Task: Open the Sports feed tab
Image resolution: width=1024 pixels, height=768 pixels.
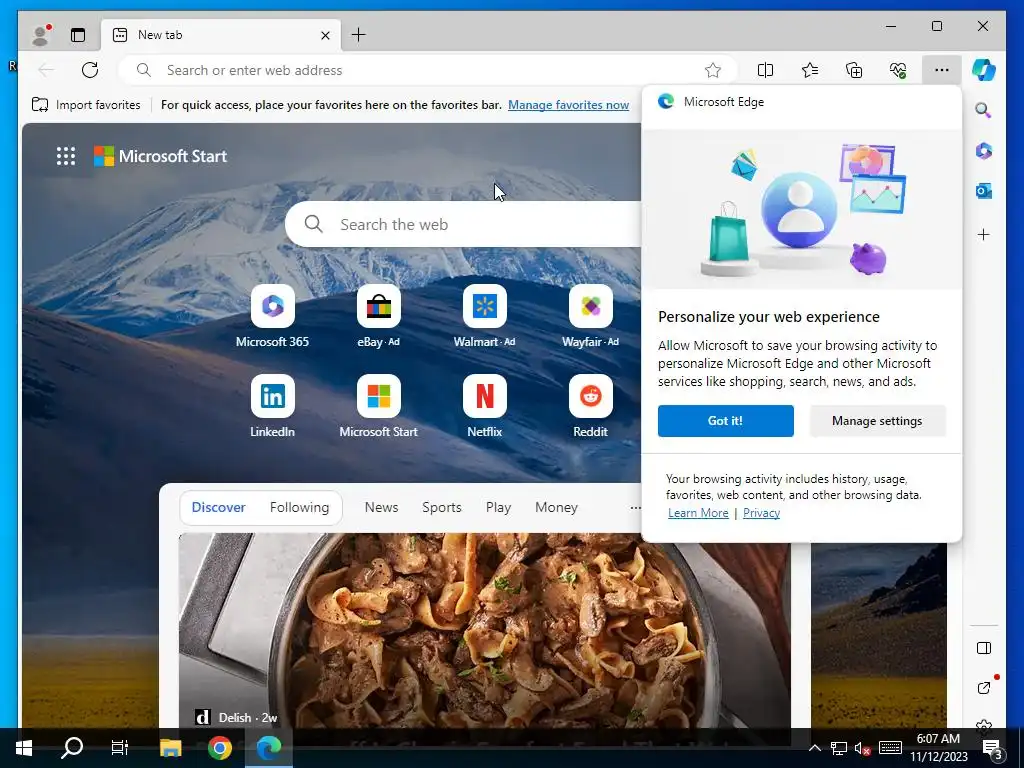Action: [441, 507]
